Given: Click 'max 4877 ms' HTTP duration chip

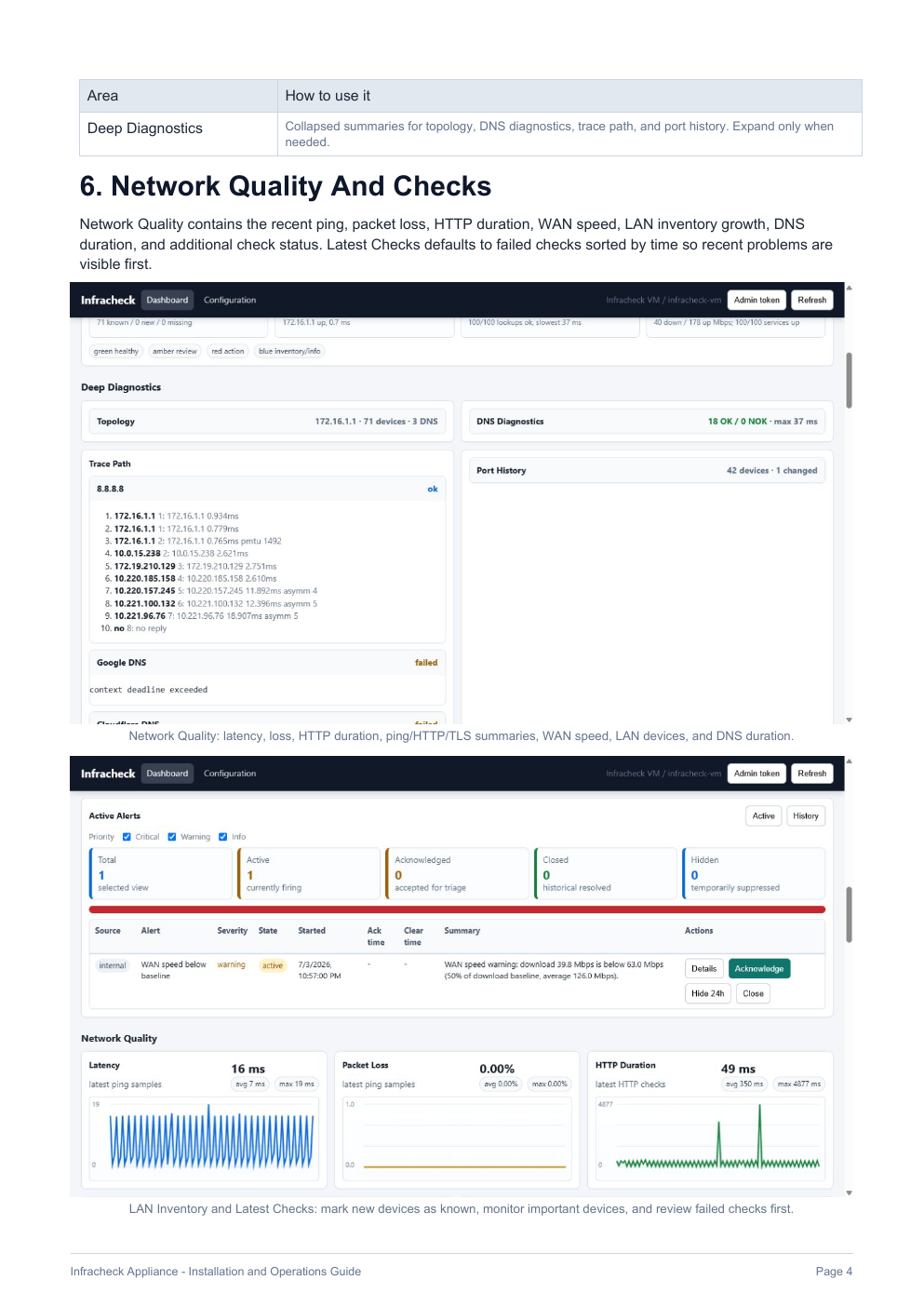Looking at the screenshot, I should pos(799,1085).
